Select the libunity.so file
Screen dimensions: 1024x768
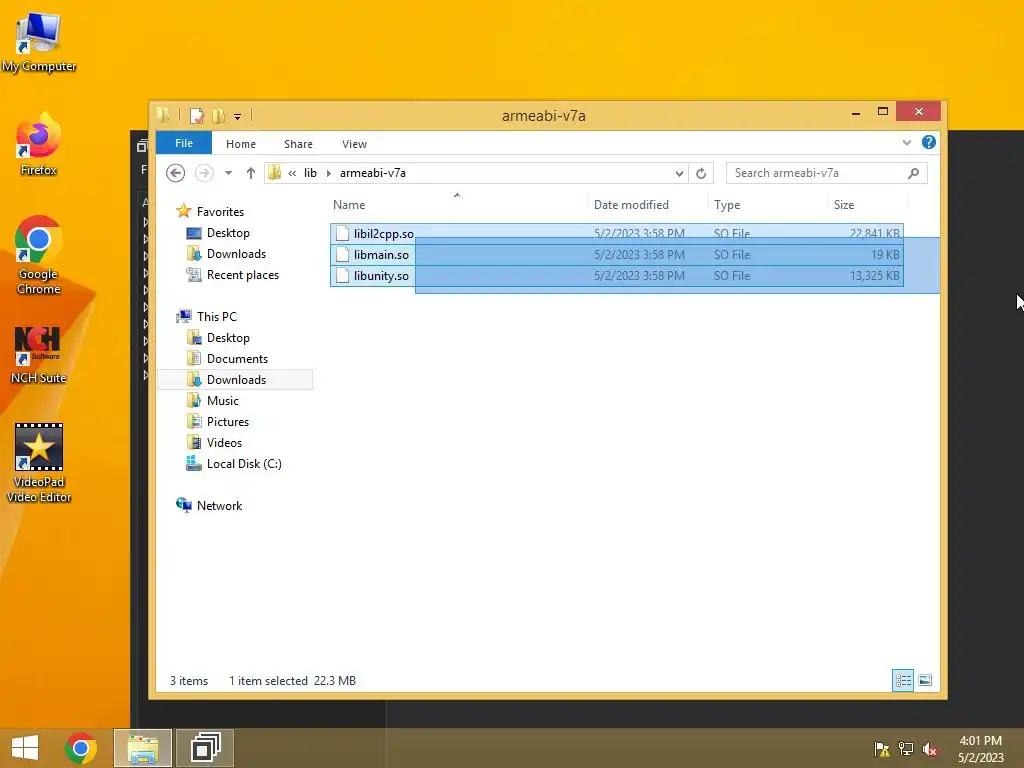tap(616, 276)
